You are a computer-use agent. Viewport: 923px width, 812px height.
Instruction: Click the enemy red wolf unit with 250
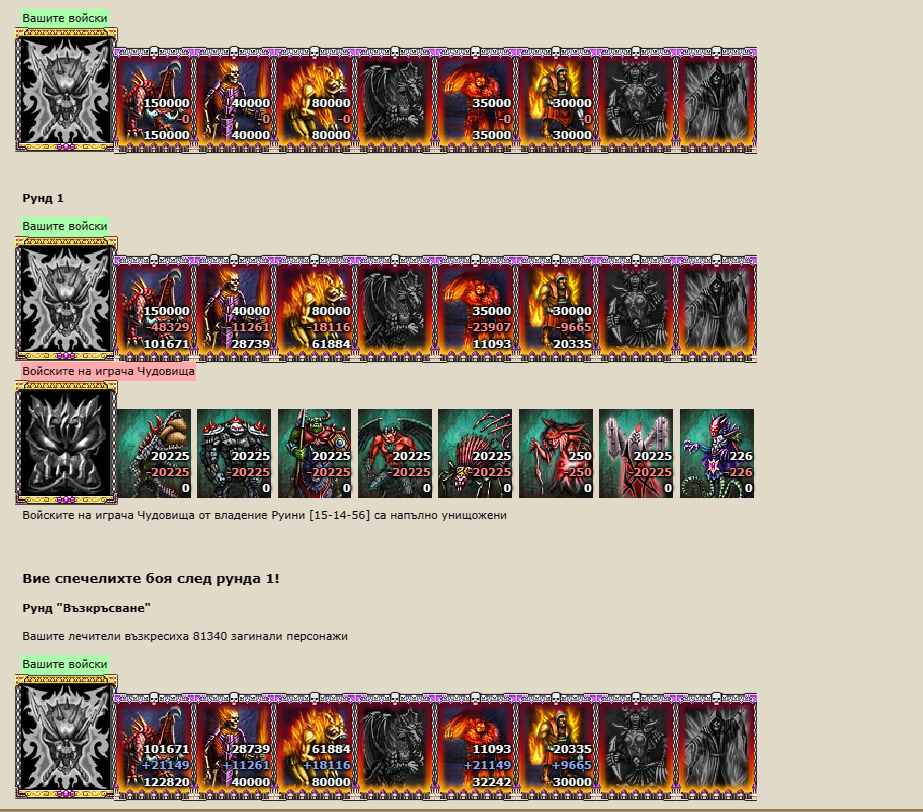(556, 453)
